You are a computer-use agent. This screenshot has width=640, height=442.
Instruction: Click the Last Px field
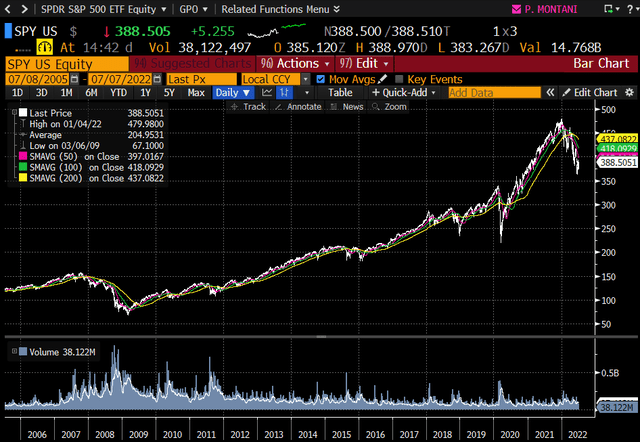pos(202,79)
